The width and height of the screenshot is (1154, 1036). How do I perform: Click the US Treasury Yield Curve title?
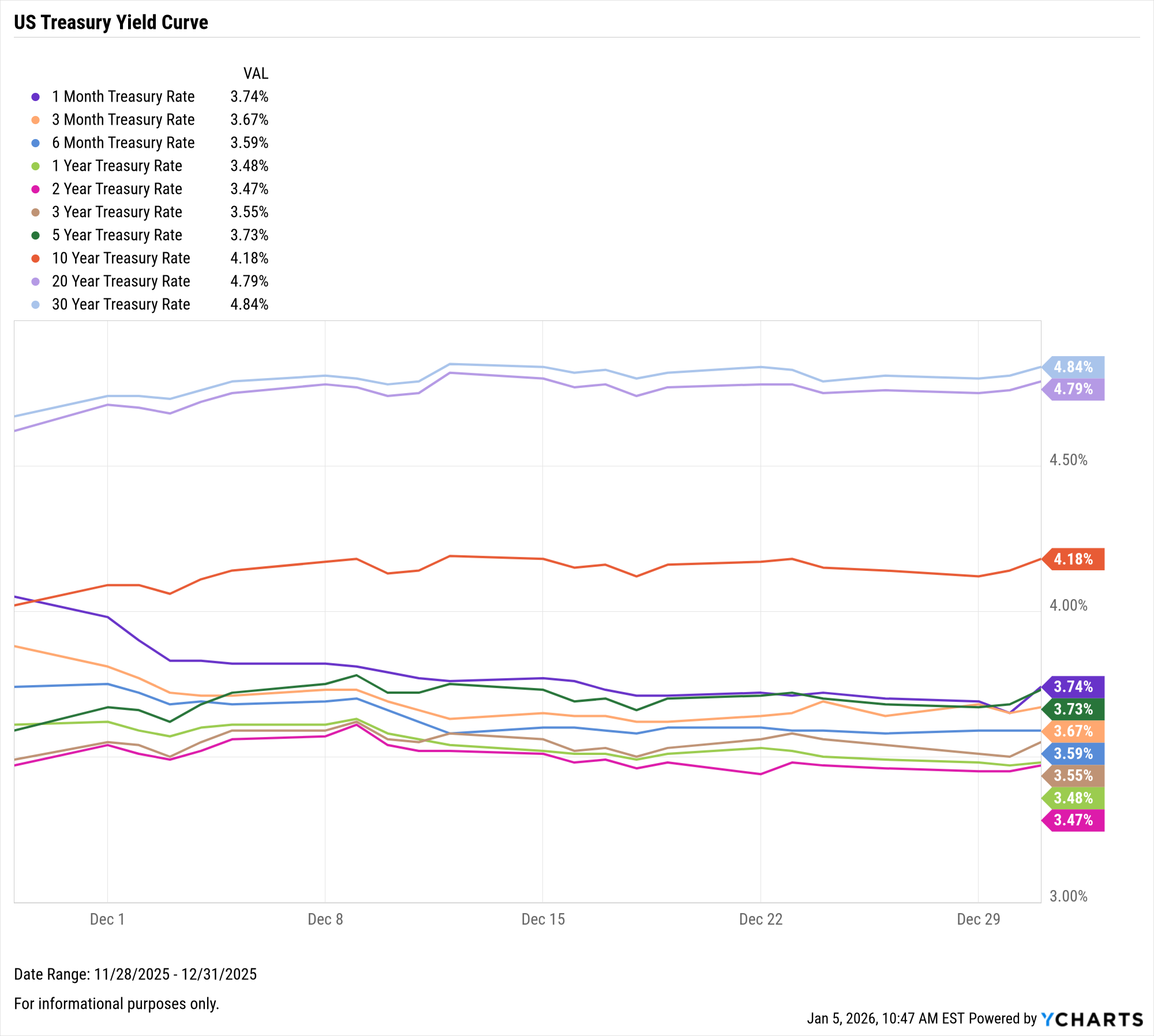[111, 22]
